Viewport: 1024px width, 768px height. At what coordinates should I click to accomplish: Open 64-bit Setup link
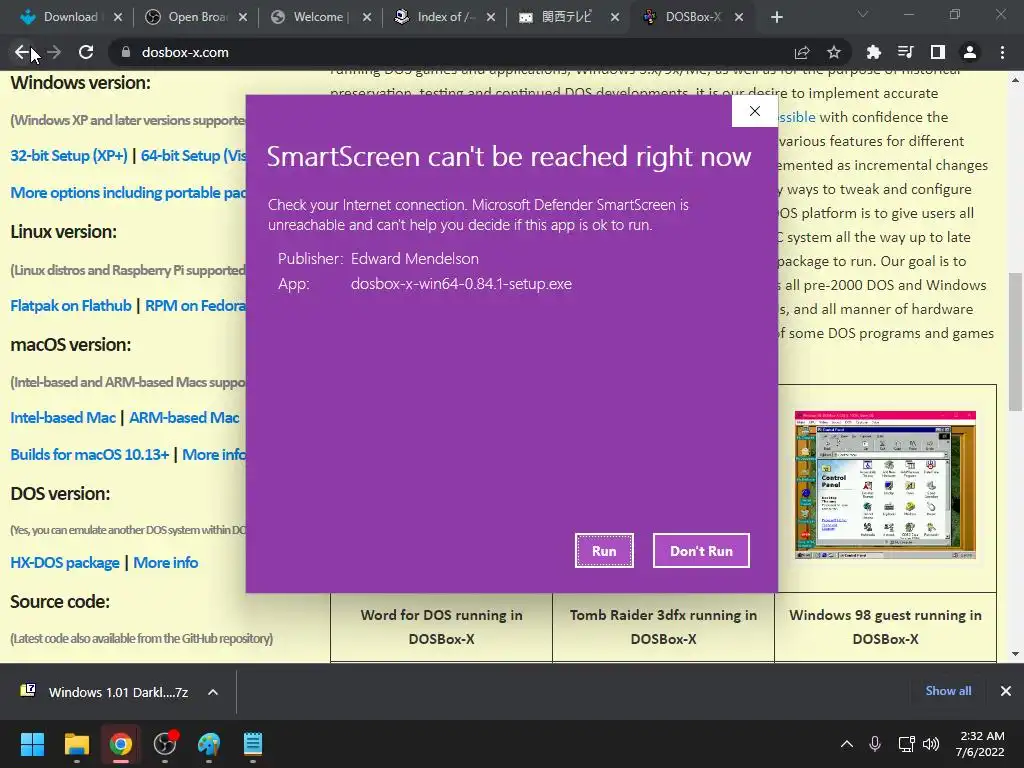[193, 155]
